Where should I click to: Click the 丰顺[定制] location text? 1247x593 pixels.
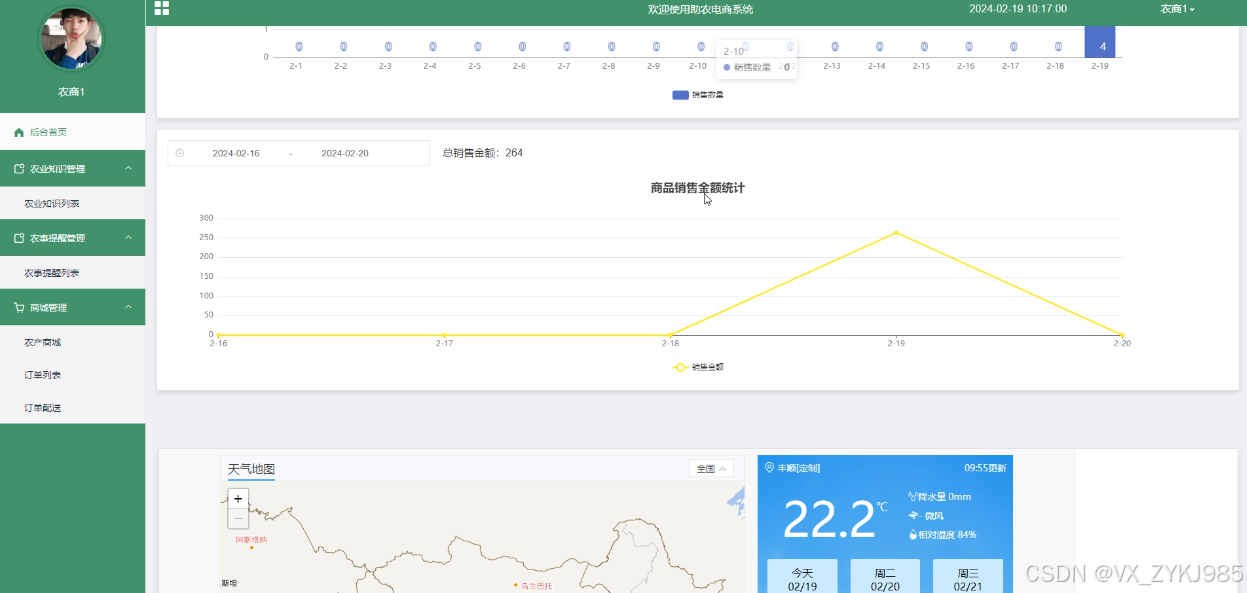tap(799, 467)
